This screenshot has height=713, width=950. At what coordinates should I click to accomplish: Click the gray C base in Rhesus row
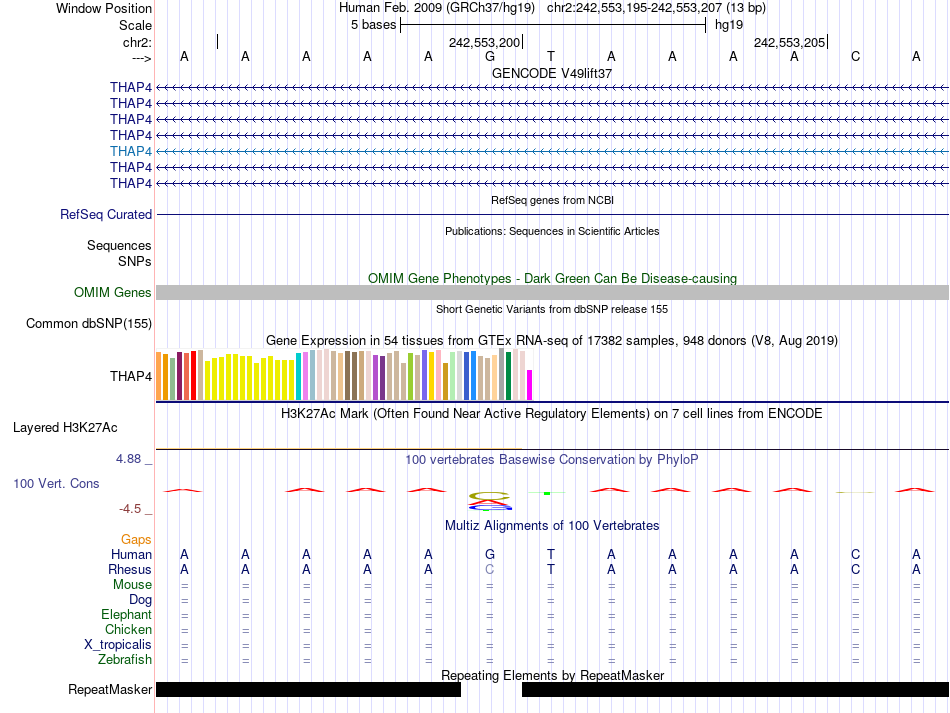[x=489, y=569]
